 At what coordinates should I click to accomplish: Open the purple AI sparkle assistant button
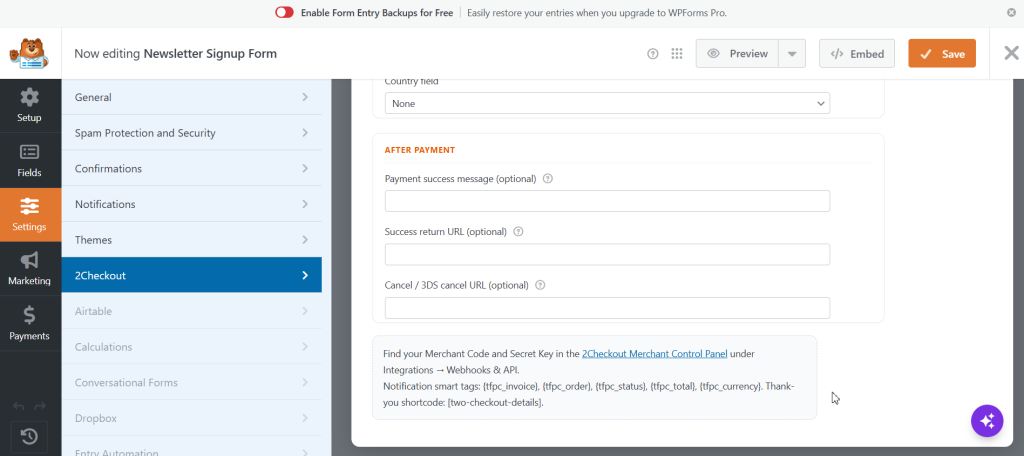tap(987, 421)
